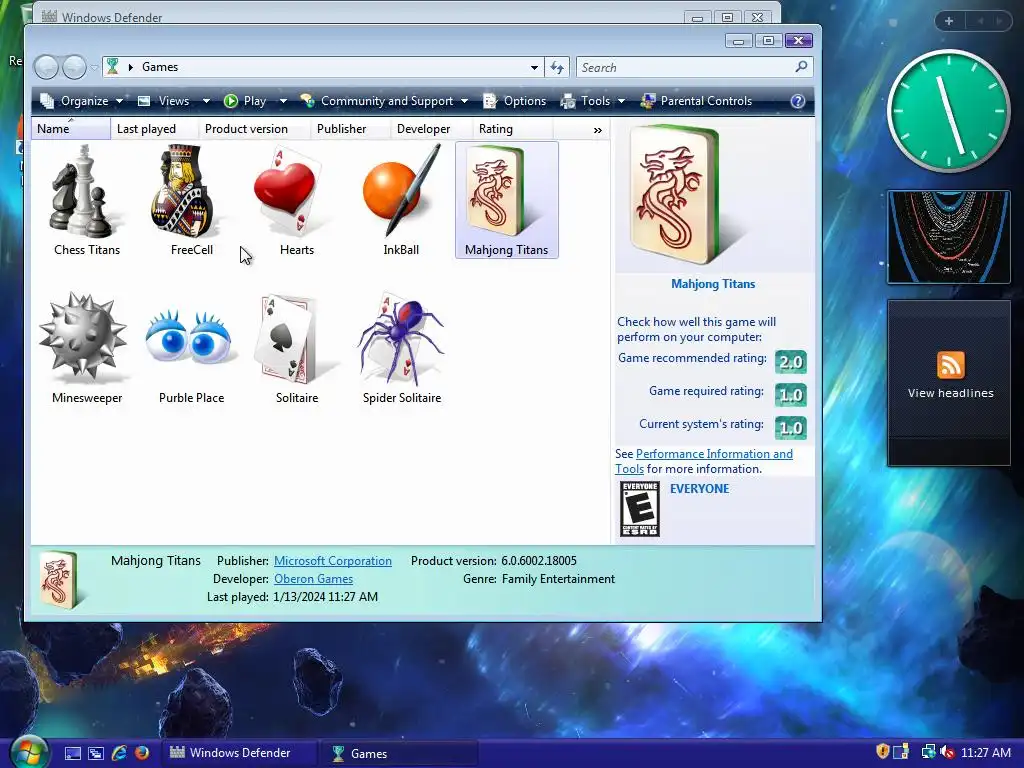Open the Organize menu

pyautogui.click(x=81, y=101)
